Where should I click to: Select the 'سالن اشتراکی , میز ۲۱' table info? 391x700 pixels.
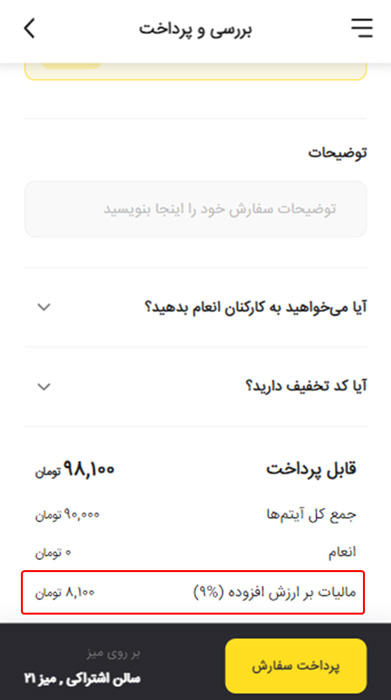[82, 679]
